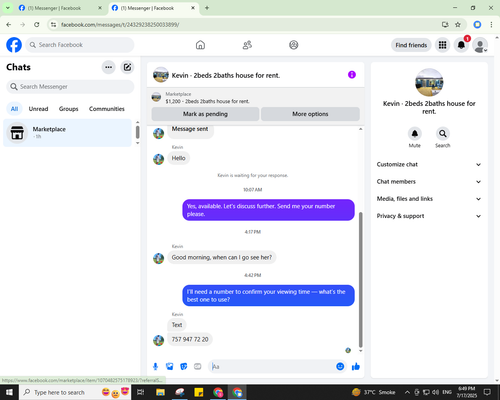Click the chat list scrollbar
The height and width of the screenshot is (400, 500).
[x=137, y=132]
